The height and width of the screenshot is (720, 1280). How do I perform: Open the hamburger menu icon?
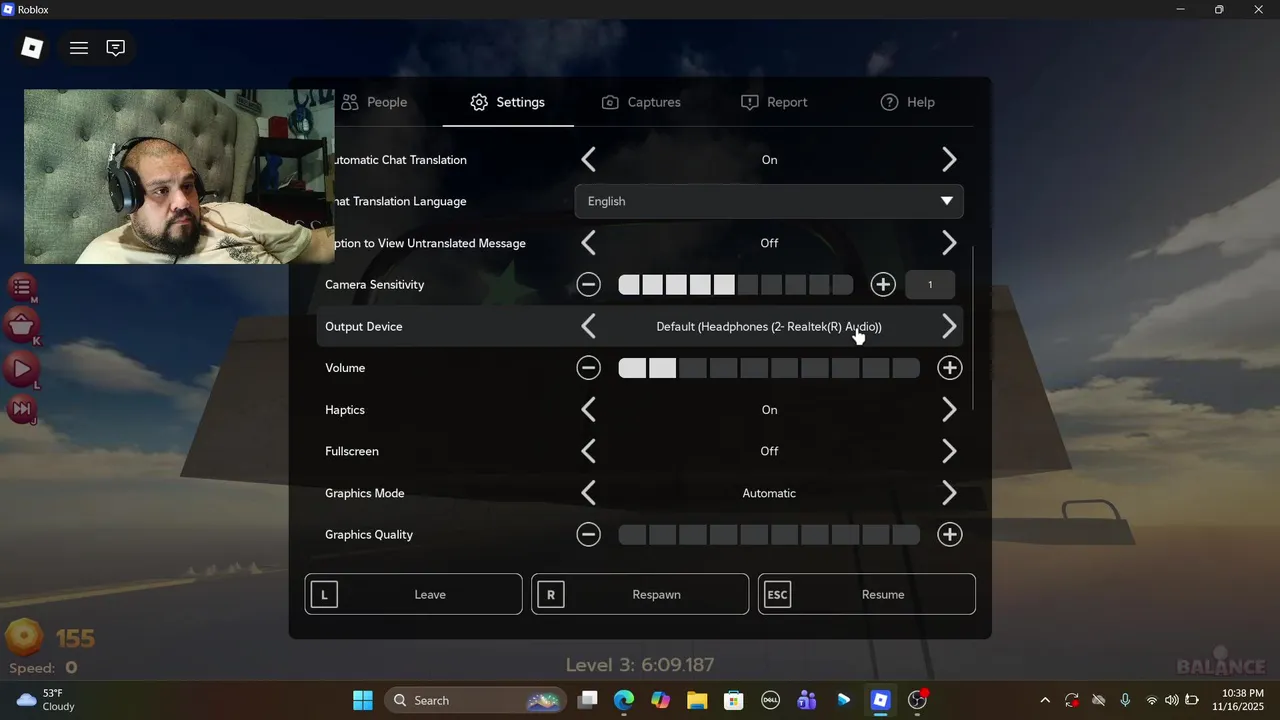tap(79, 48)
